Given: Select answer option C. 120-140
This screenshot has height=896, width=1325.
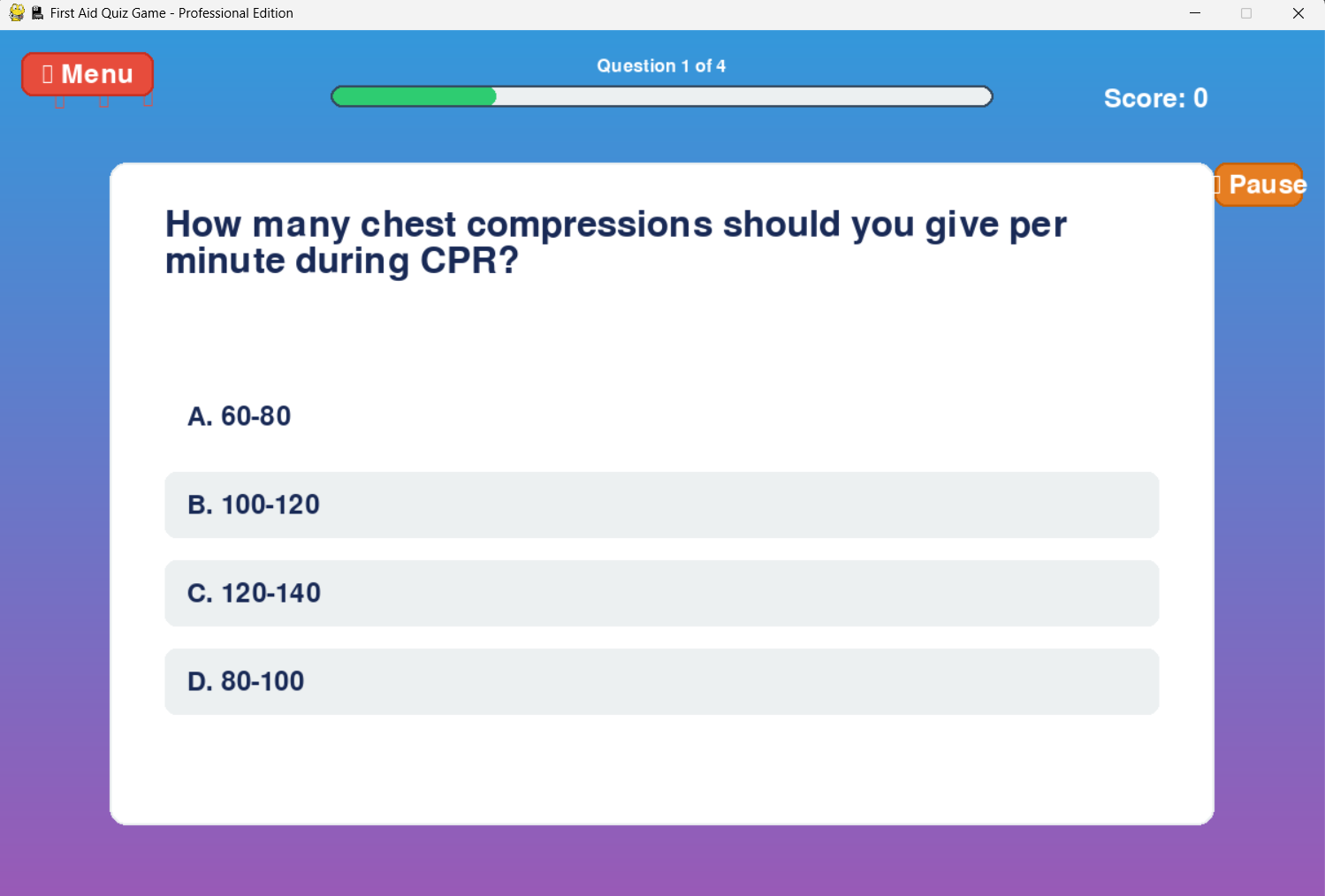Looking at the screenshot, I should [x=661, y=593].
